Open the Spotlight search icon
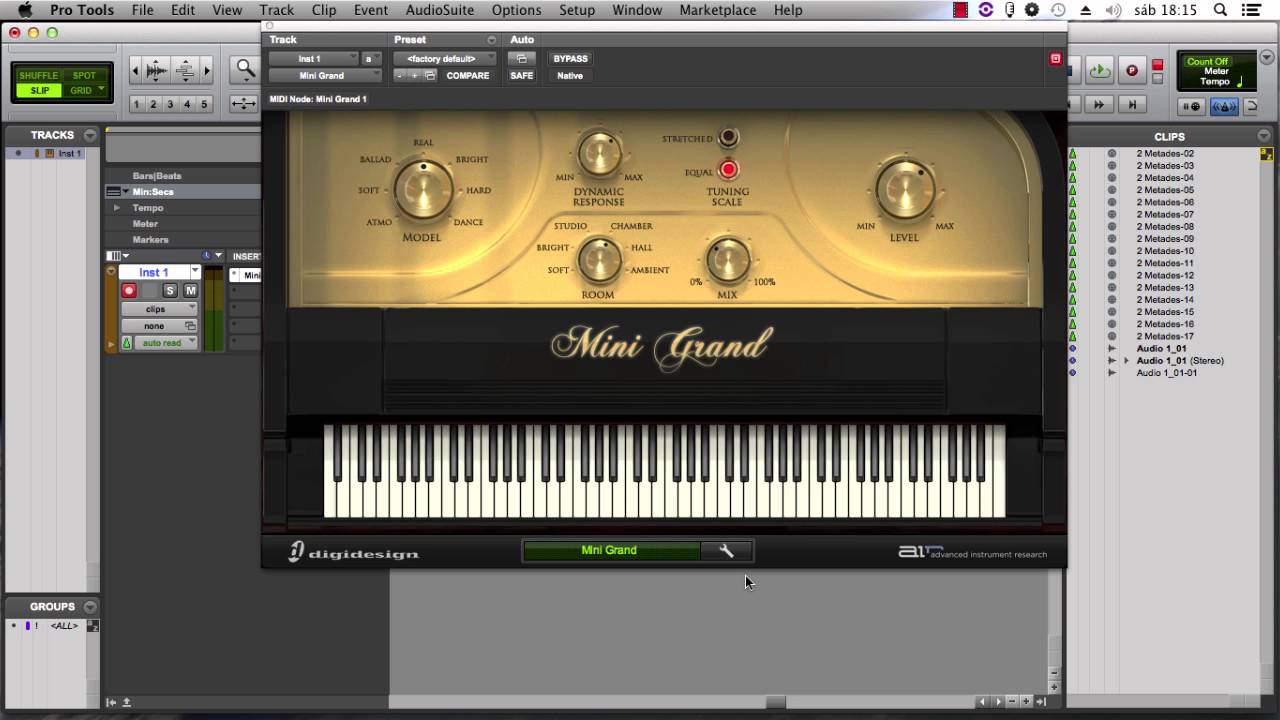This screenshot has width=1280, height=720. coord(1220,10)
